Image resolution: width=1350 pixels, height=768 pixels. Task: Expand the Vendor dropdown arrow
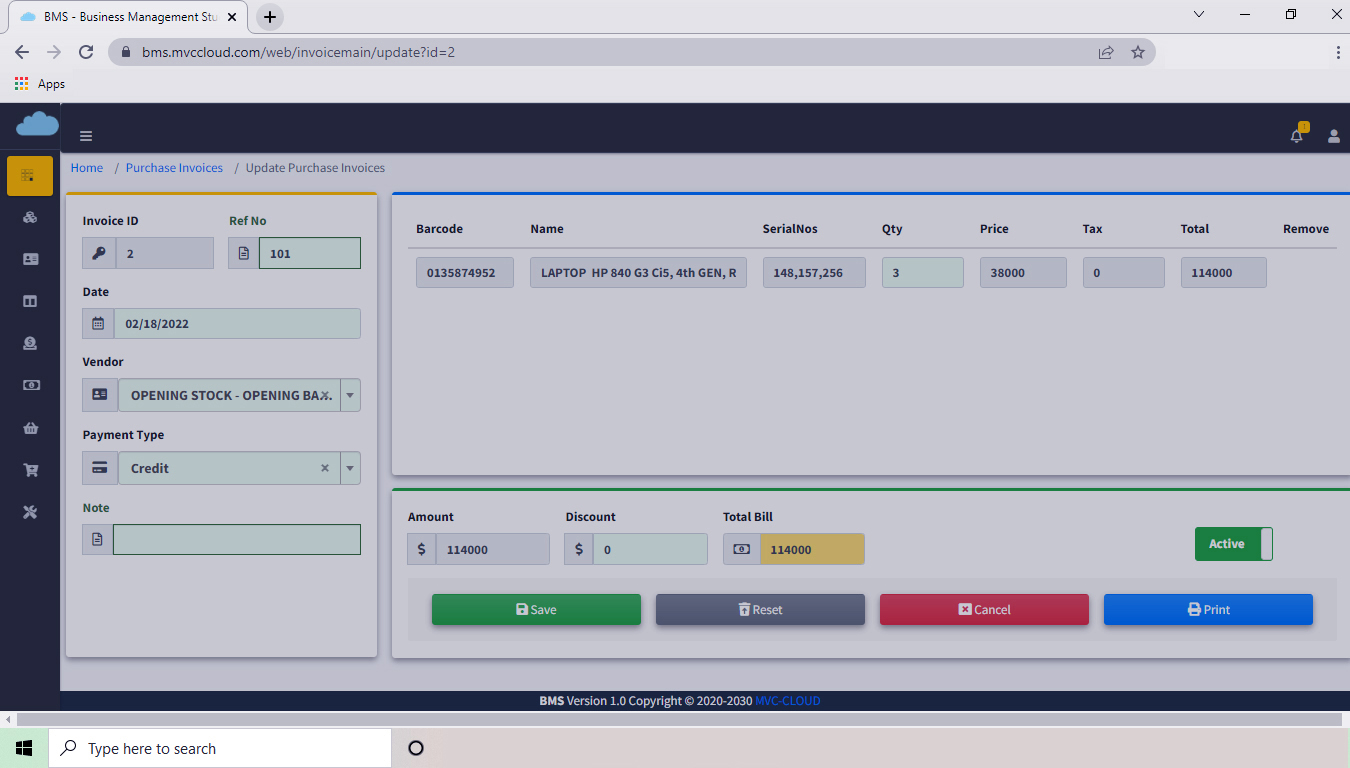click(350, 395)
